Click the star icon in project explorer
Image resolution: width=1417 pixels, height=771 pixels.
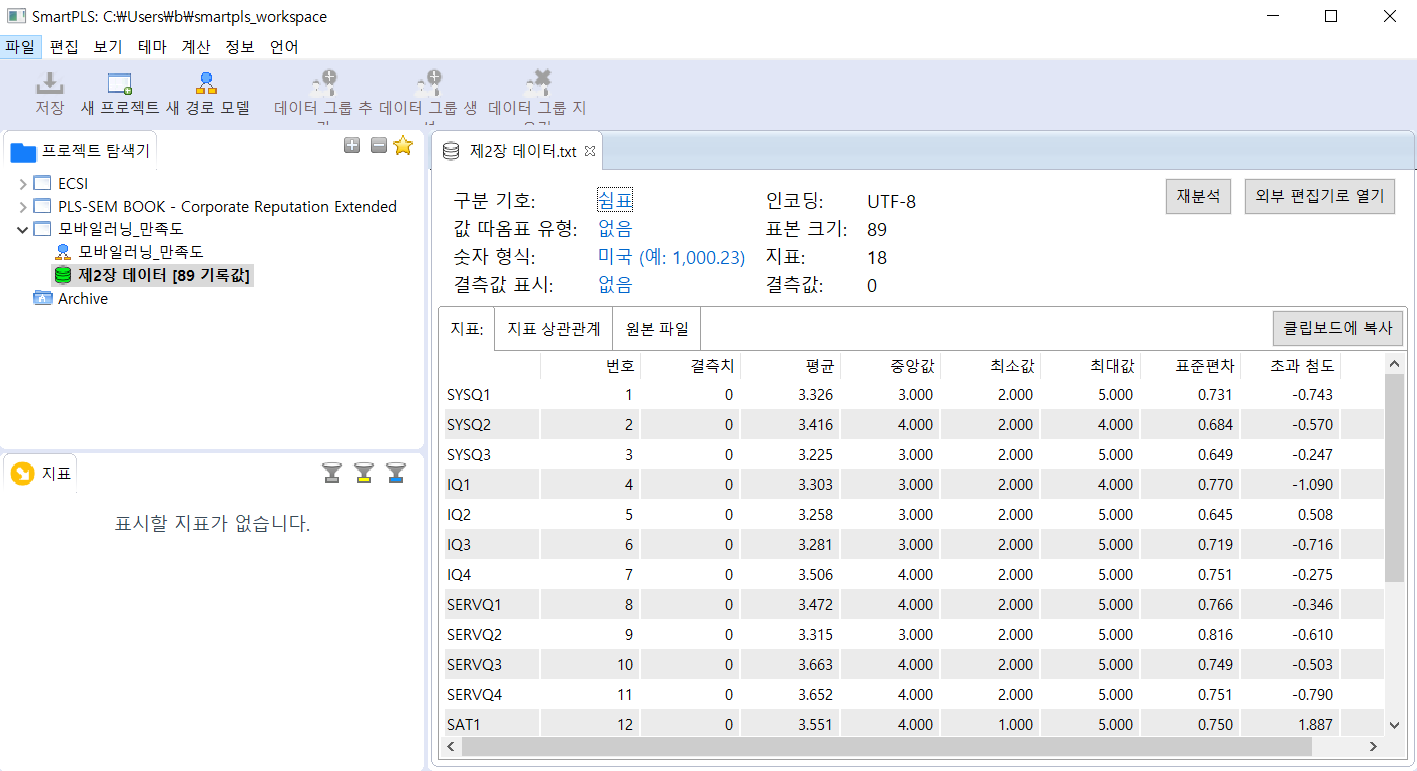(x=403, y=146)
